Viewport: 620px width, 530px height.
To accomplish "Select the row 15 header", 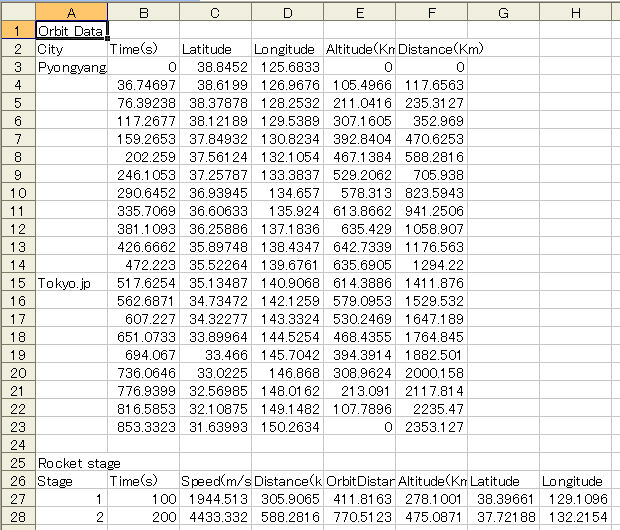I will point(16,282).
